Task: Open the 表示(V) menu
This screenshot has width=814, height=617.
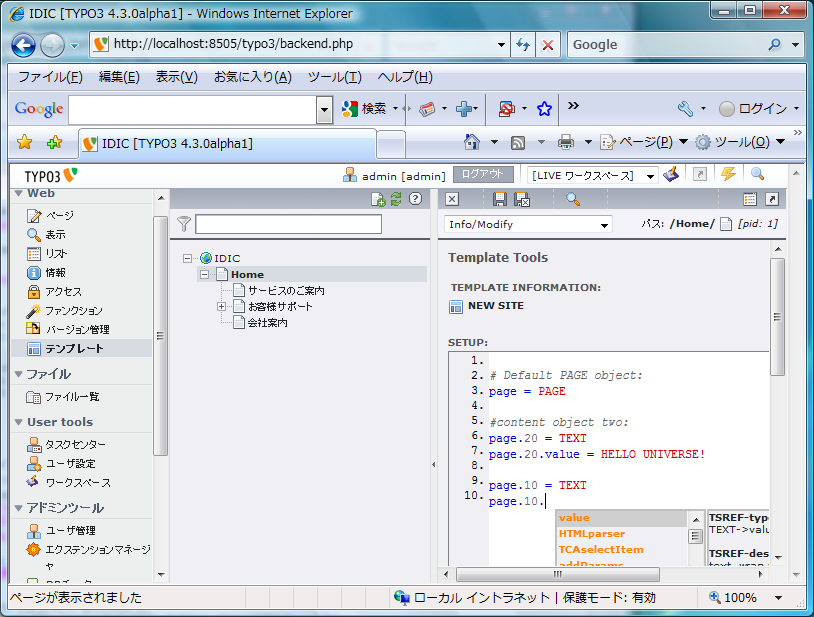Action: [177, 77]
